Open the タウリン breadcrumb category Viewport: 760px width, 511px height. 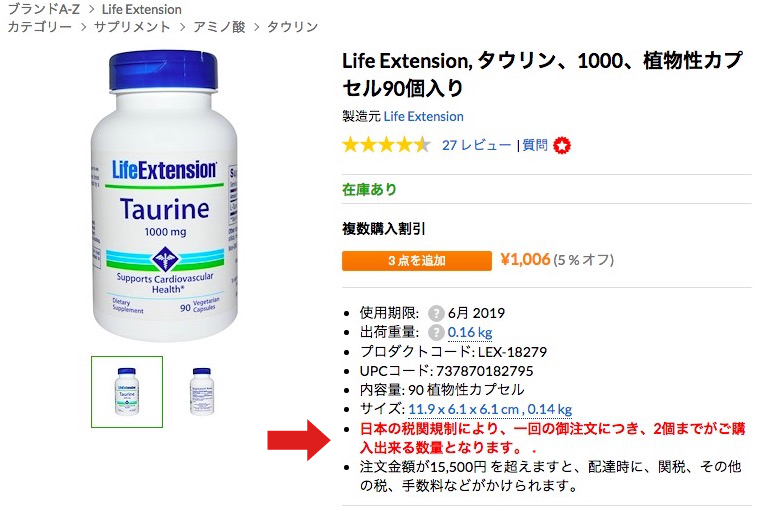[293, 27]
